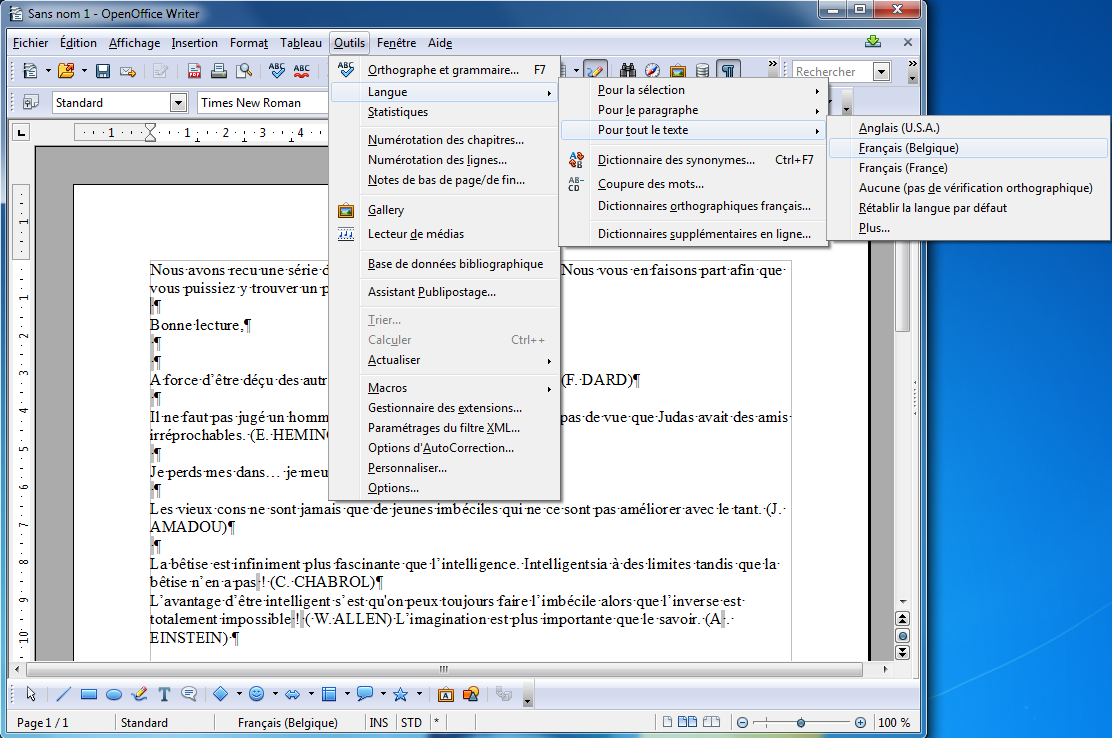Click the 100 % zoom level value
Screen dimensions: 1112x738
[894, 722]
